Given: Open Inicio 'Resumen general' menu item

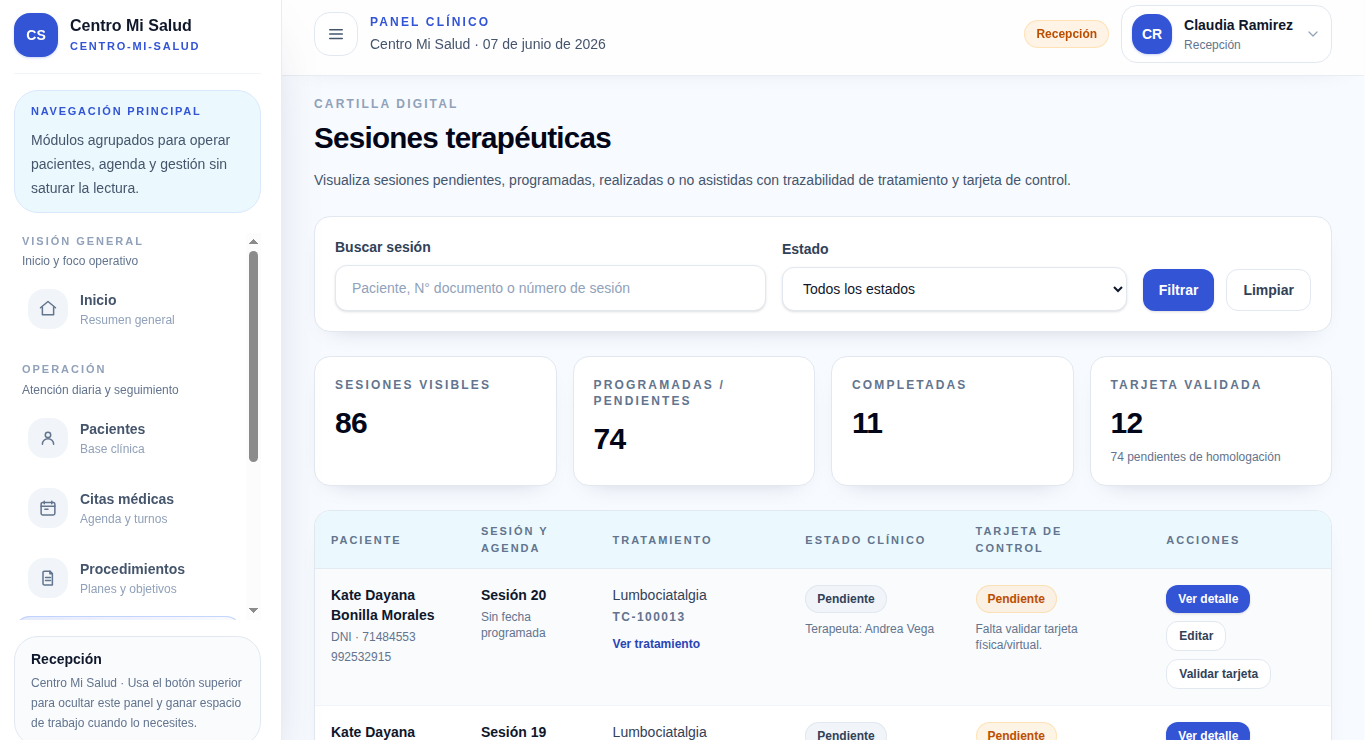Looking at the screenshot, I should 131,309.
